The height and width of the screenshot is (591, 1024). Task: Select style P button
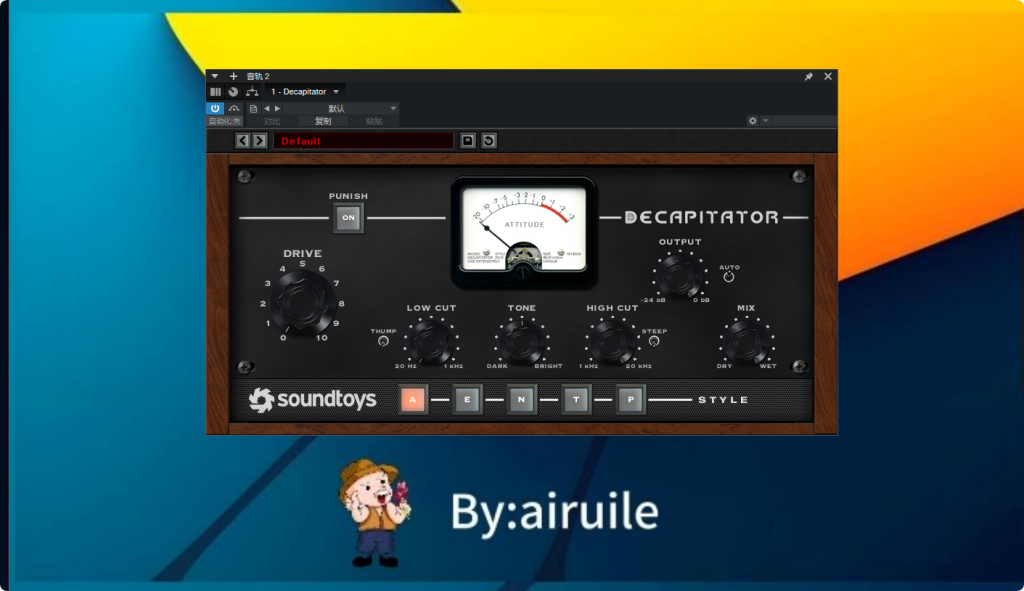(631, 400)
